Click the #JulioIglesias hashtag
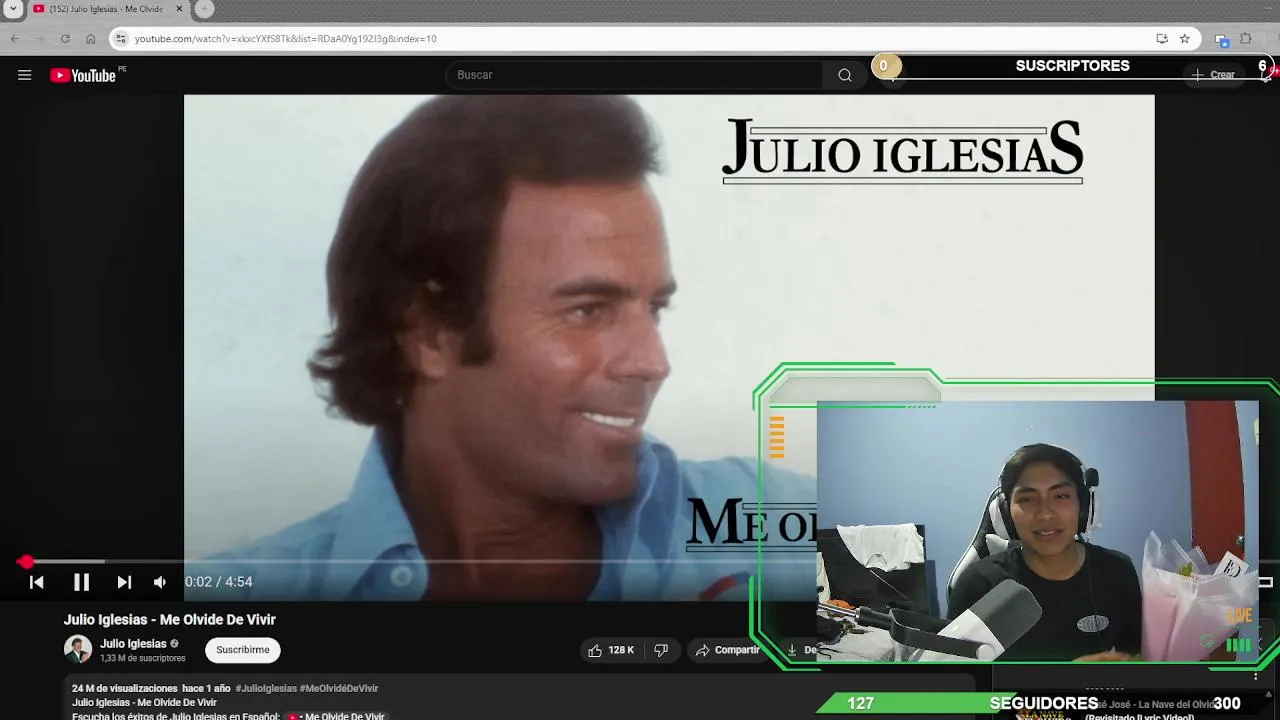Image resolution: width=1280 pixels, height=720 pixels. [x=266, y=688]
